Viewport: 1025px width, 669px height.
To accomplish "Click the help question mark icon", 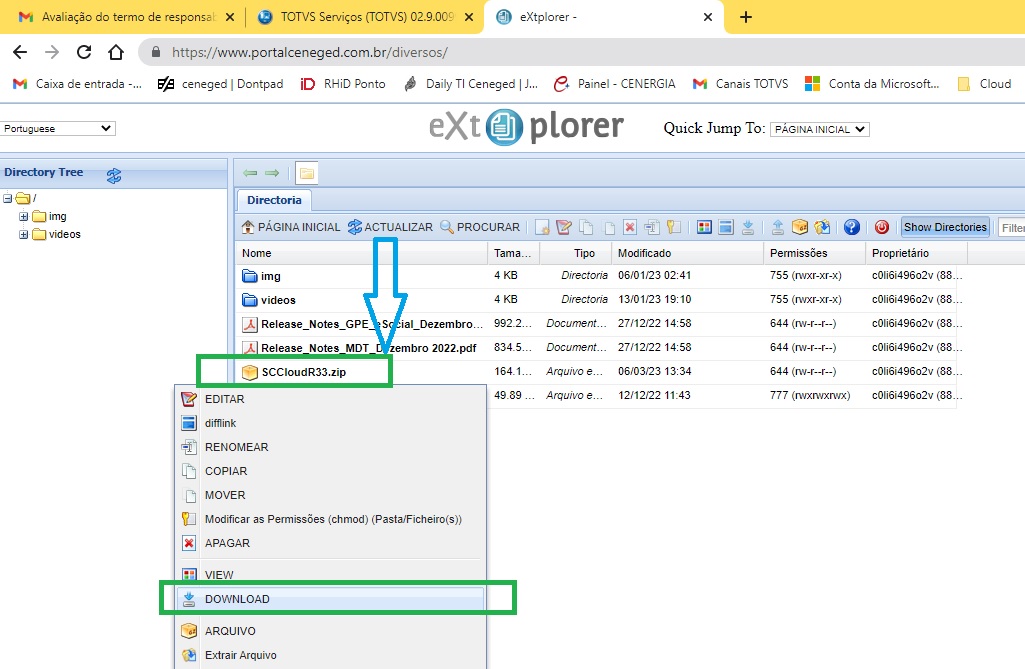I will (852, 227).
